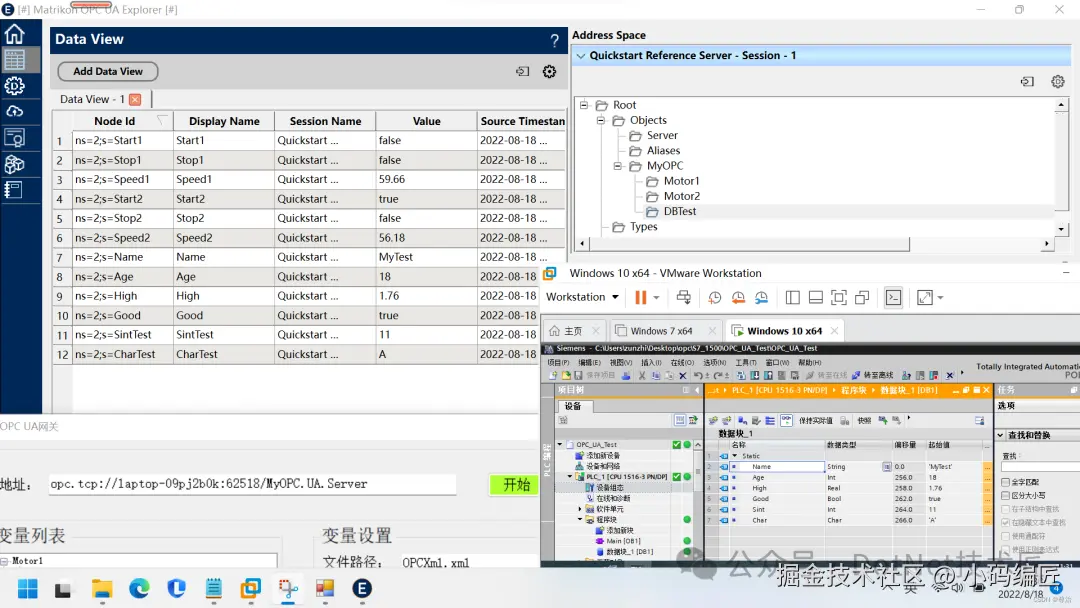Open the Home icon in Matrikon sidebar
Viewport: 1080px width, 608px height.
click(x=14, y=34)
